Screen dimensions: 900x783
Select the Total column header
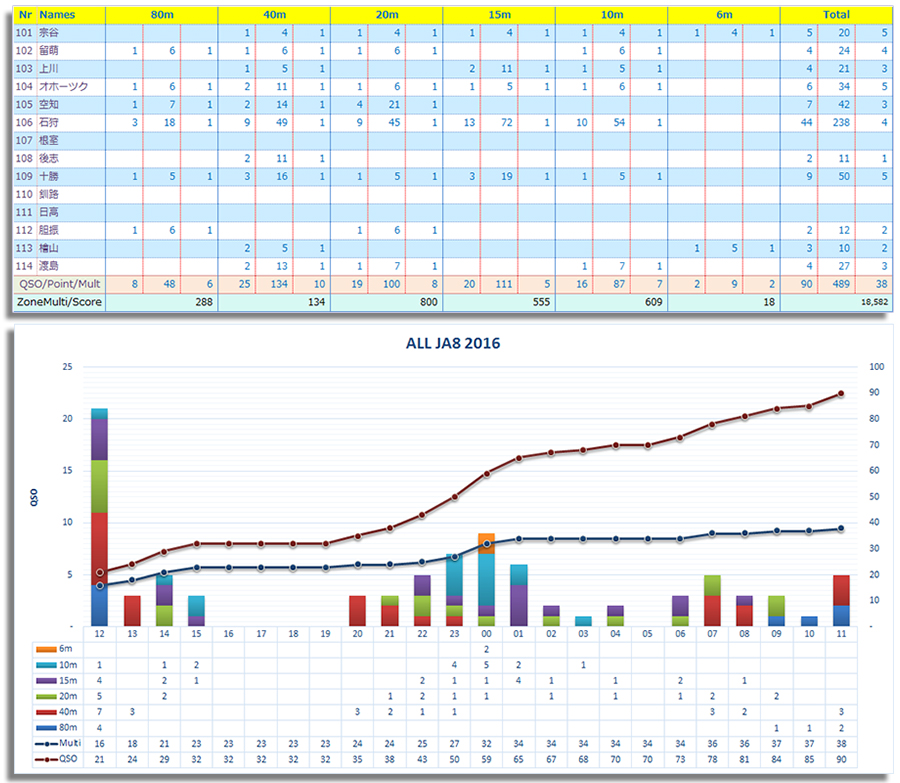point(836,15)
